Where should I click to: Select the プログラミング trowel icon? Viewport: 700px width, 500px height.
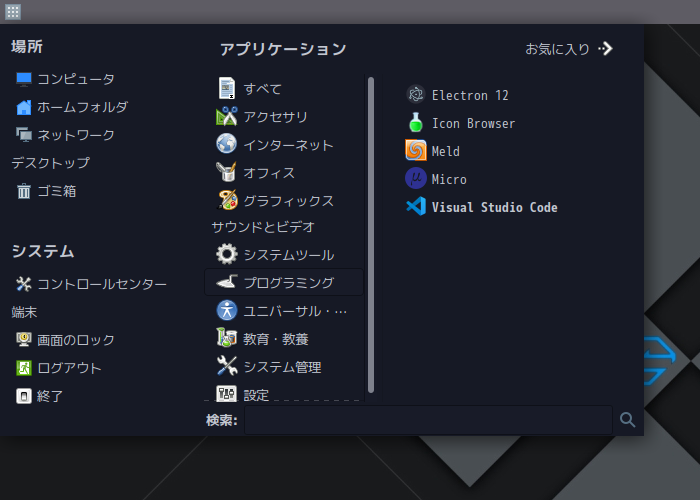[x=227, y=282]
